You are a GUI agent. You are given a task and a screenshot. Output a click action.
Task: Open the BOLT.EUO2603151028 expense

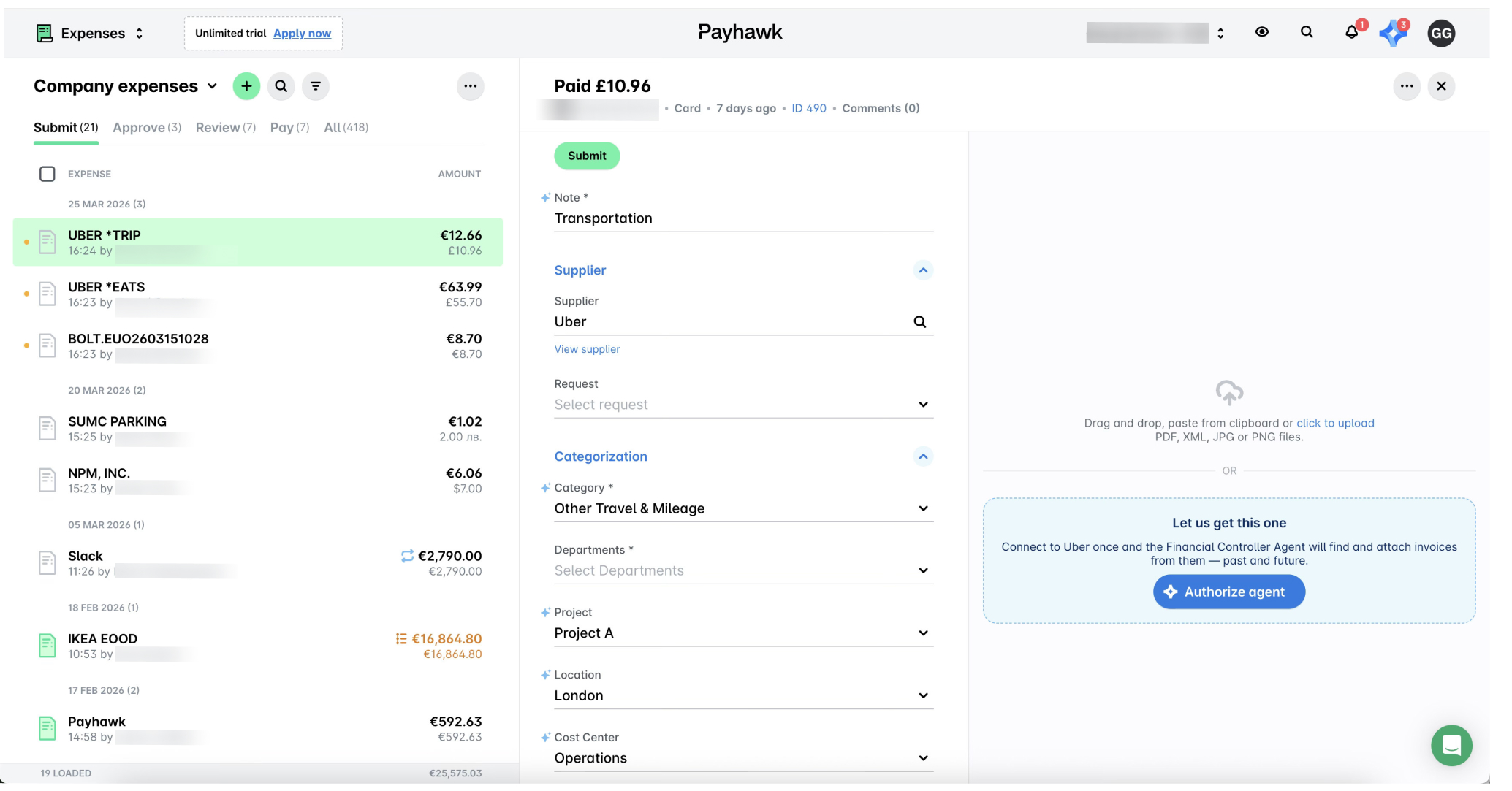coord(258,345)
